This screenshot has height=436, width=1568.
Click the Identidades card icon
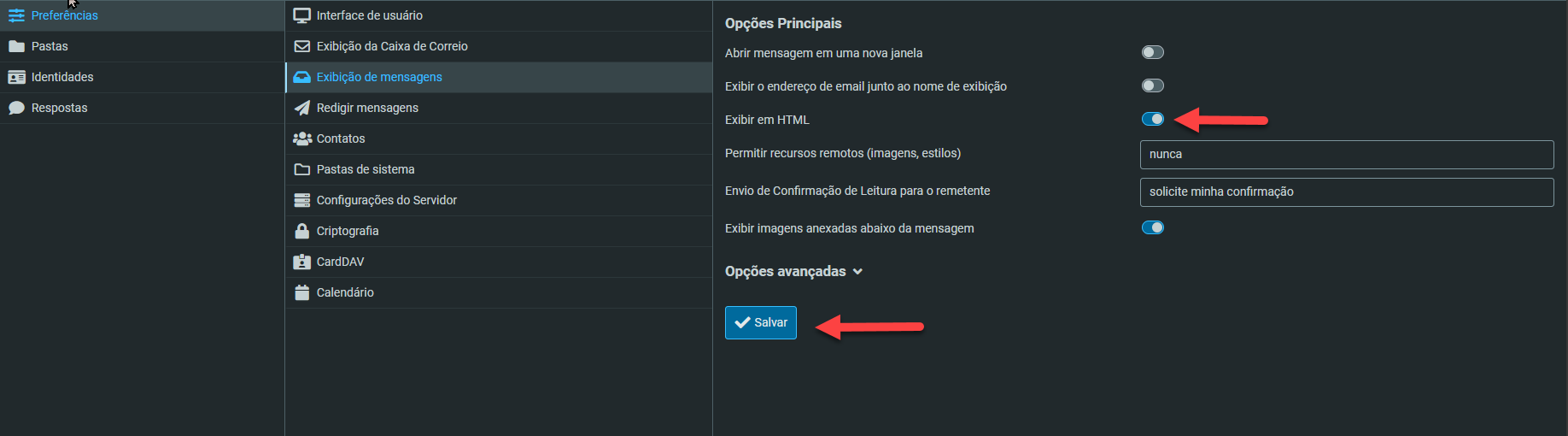[x=16, y=77]
